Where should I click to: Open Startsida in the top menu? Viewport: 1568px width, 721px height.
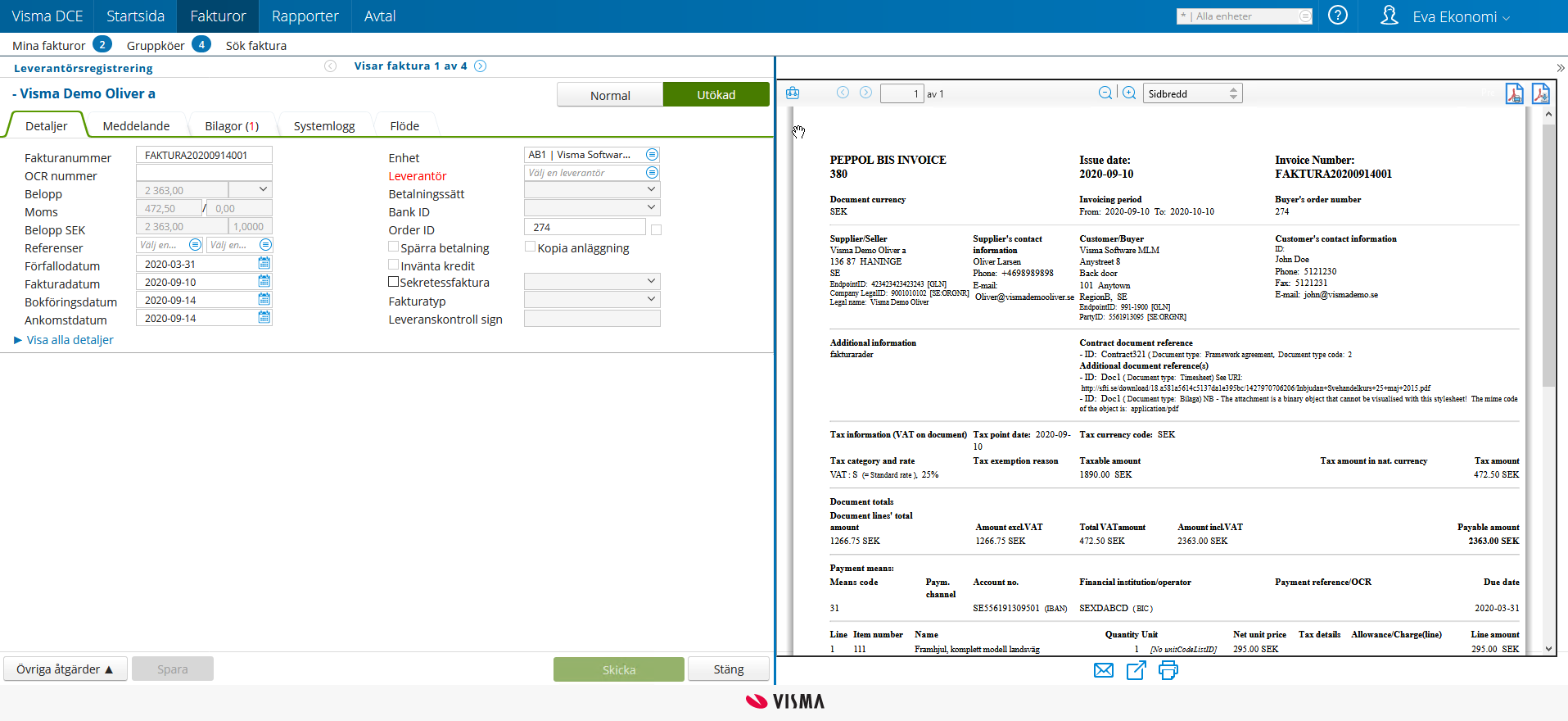point(135,16)
